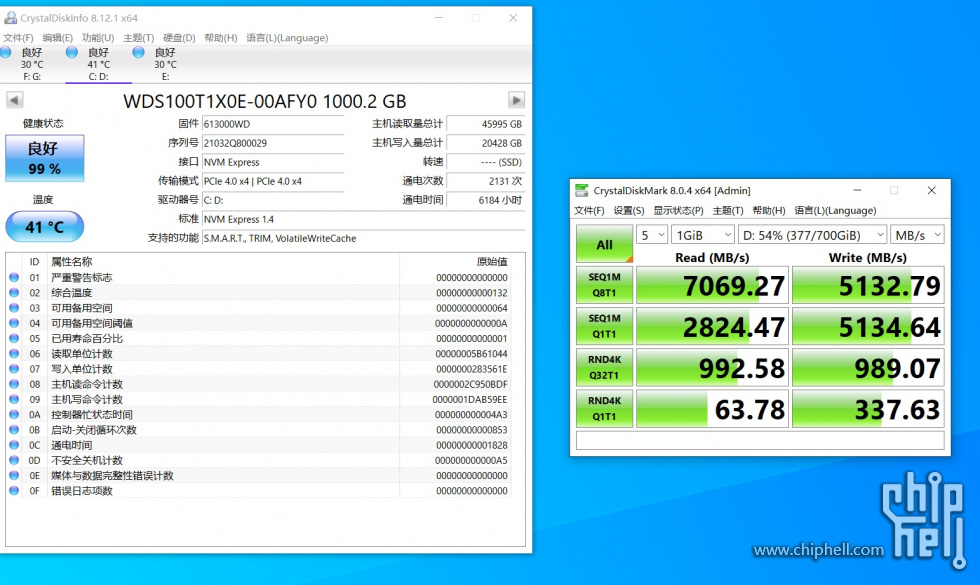Click status icon for attribute 09 主机写命令计数

click(x=14, y=399)
